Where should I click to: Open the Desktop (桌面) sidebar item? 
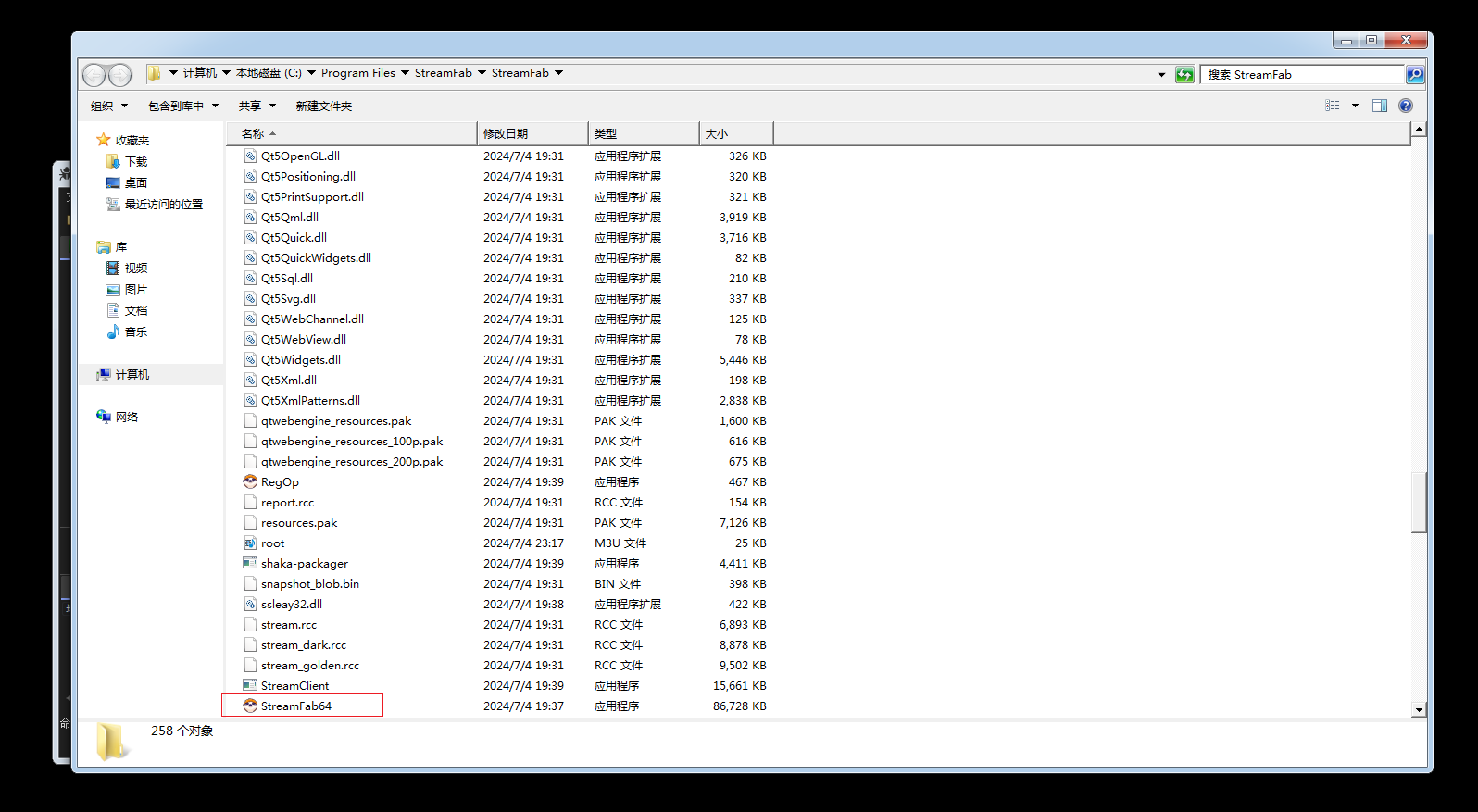(x=127, y=182)
